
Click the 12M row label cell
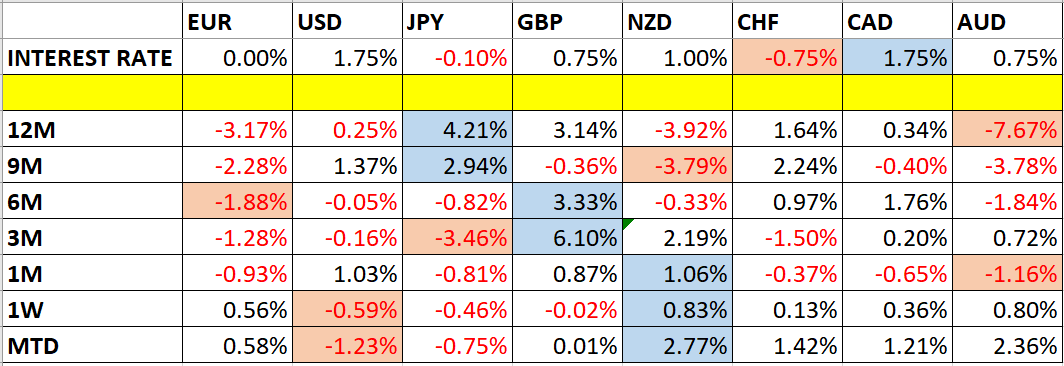(x=92, y=128)
